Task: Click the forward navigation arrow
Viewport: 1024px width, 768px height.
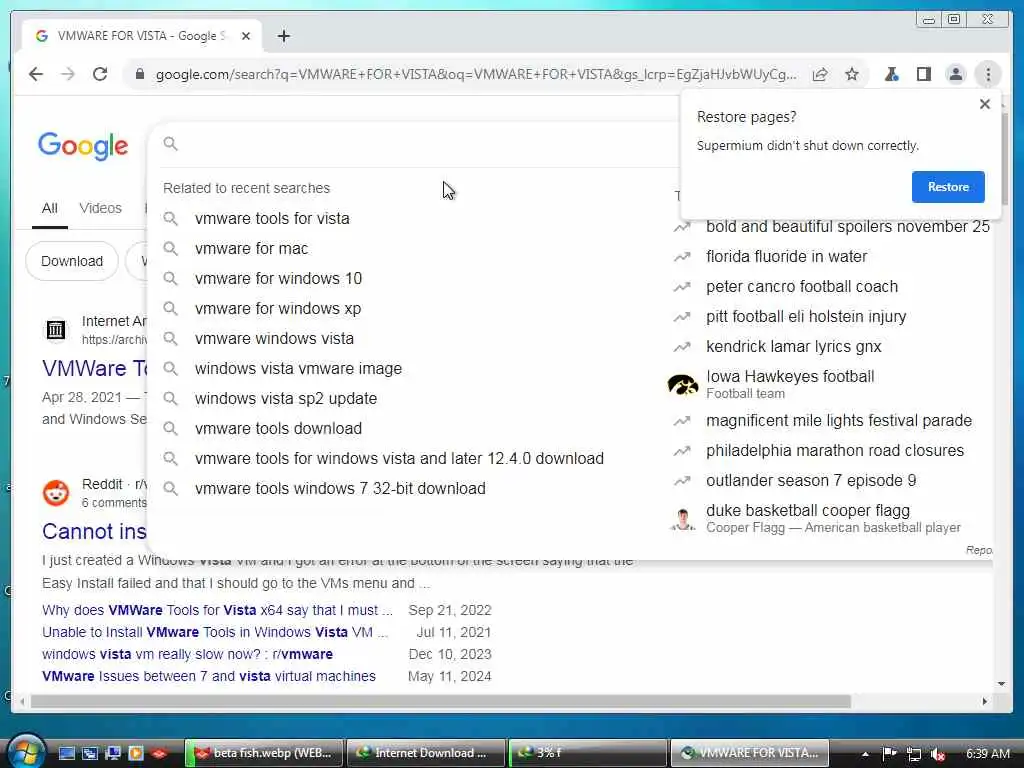Action: [x=68, y=74]
